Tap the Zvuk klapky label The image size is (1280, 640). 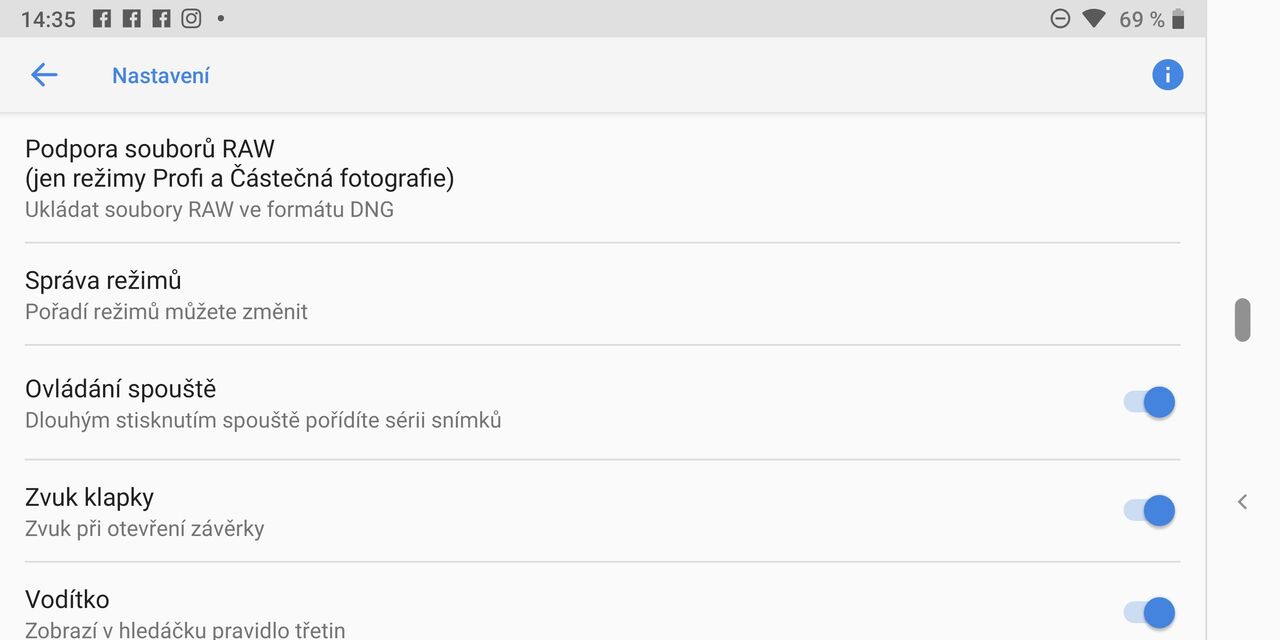(90, 497)
